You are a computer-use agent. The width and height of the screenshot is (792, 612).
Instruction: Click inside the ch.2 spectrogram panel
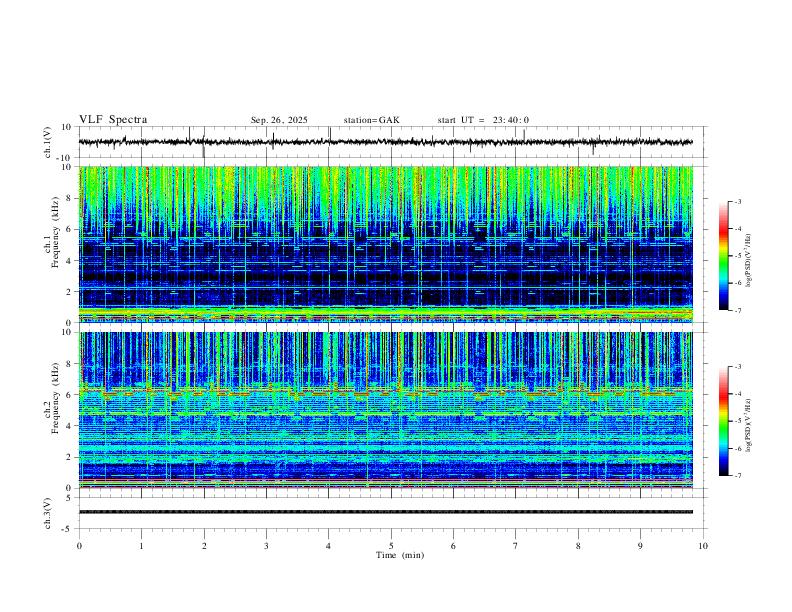(386, 410)
